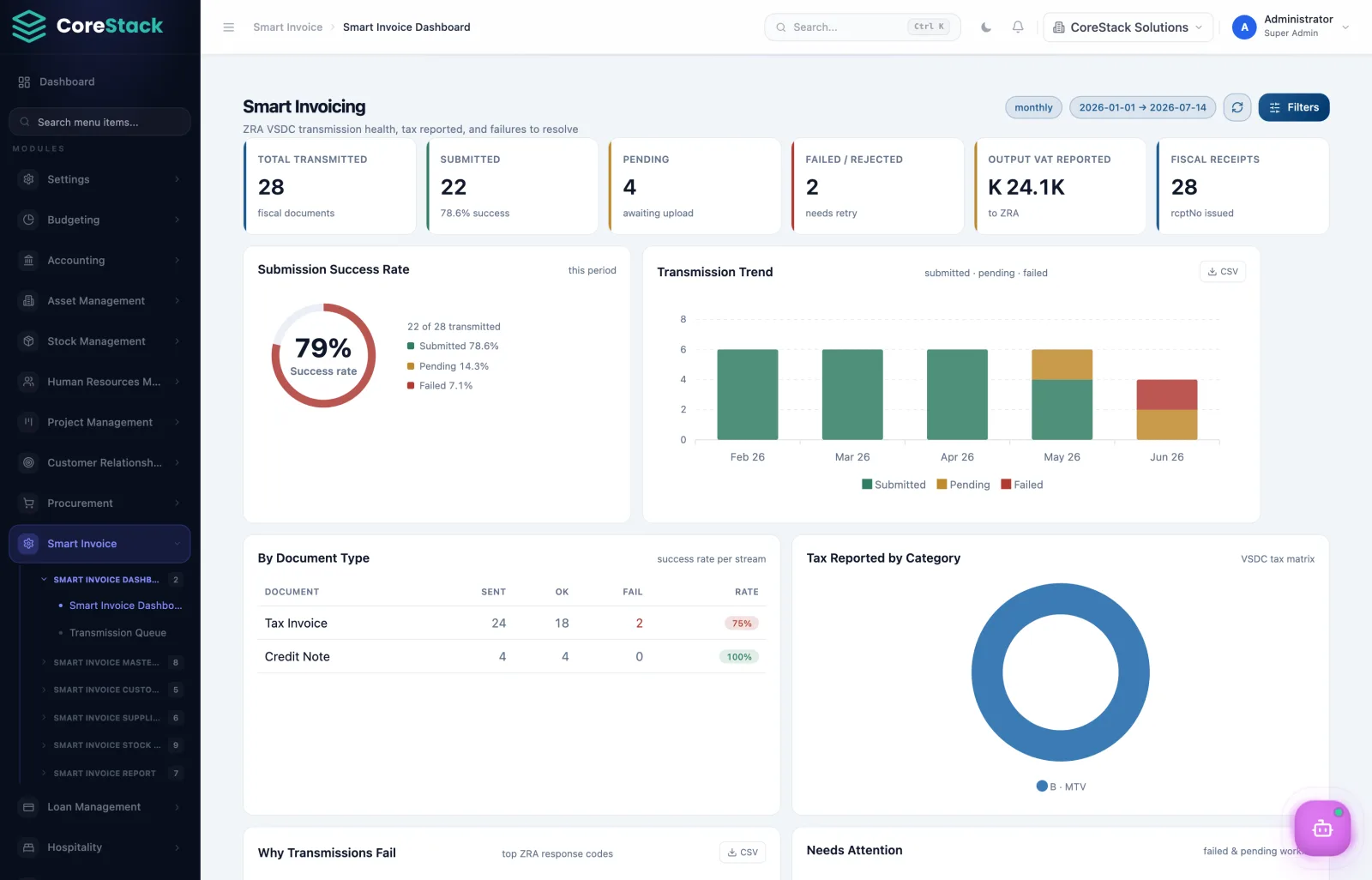Click the Procurement cart icon
Image resolution: width=1372 pixels, height=880 pixels.
coord(29,503)
